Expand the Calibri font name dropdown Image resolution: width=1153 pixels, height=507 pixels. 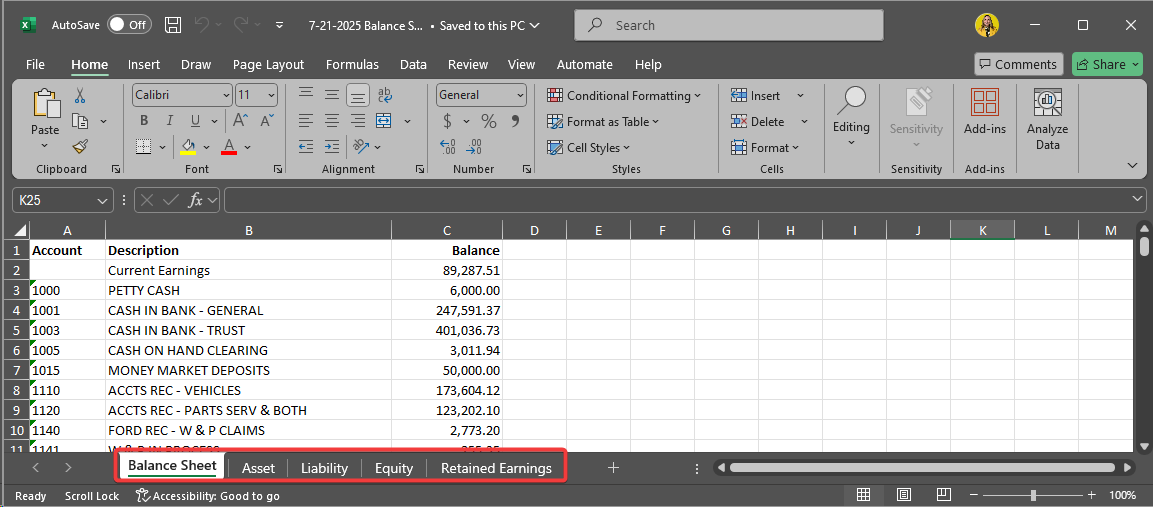coord(225,95)
